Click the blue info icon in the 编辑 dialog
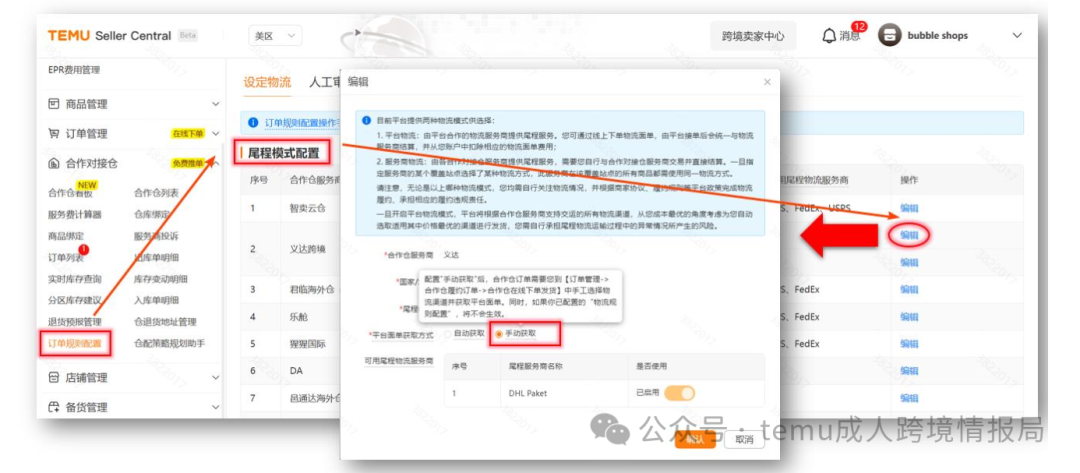Viewport: 1080px width, 473px height. [x=367, y=120]
